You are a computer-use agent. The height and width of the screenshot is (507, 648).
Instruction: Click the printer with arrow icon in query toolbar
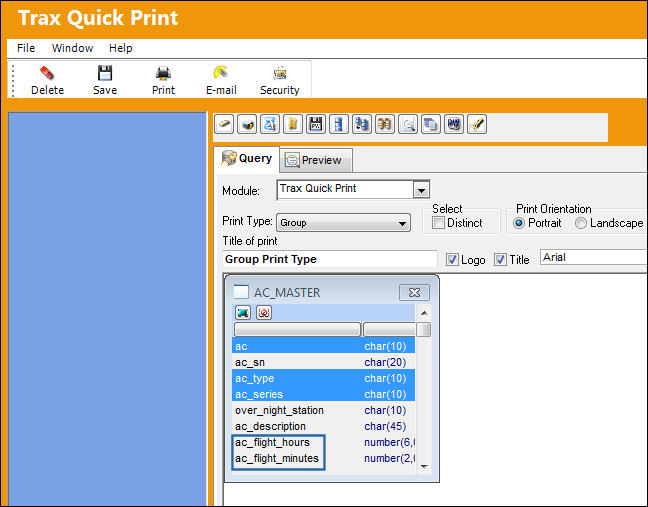247,124
